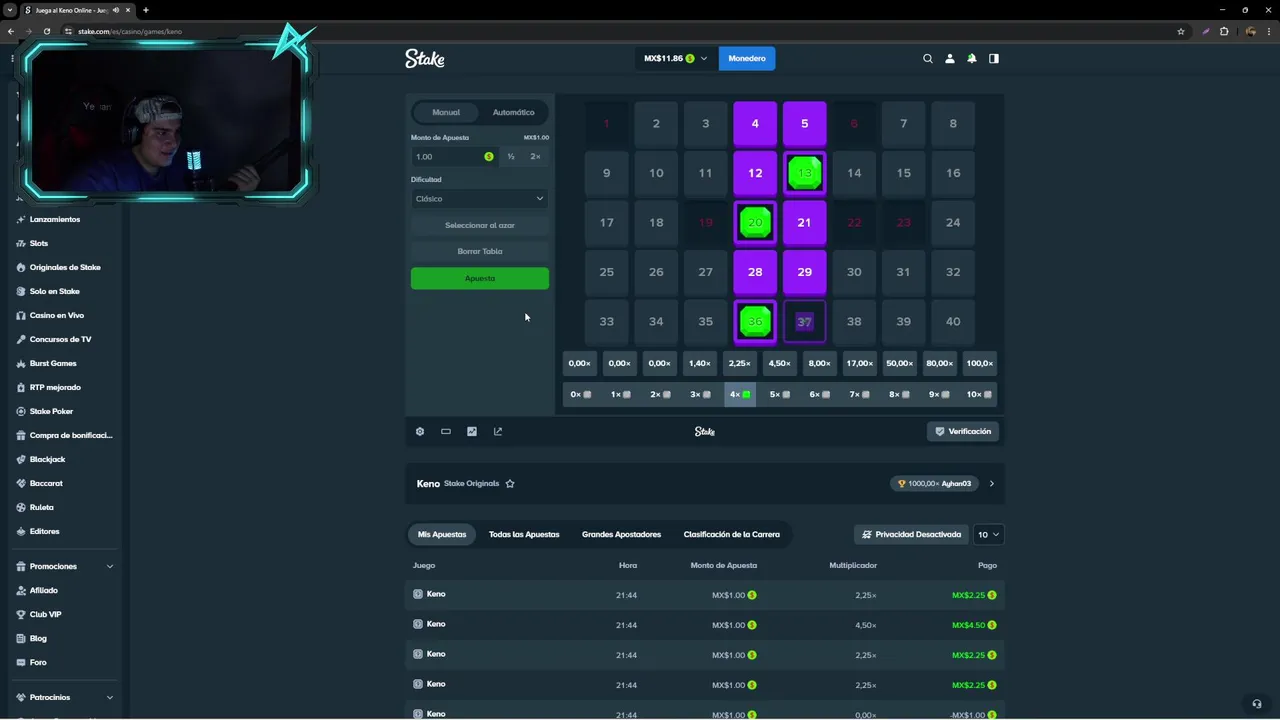The image size is (1280, 720).
Task: Open the notifications bell icon
Action: (x=972, y=59)
